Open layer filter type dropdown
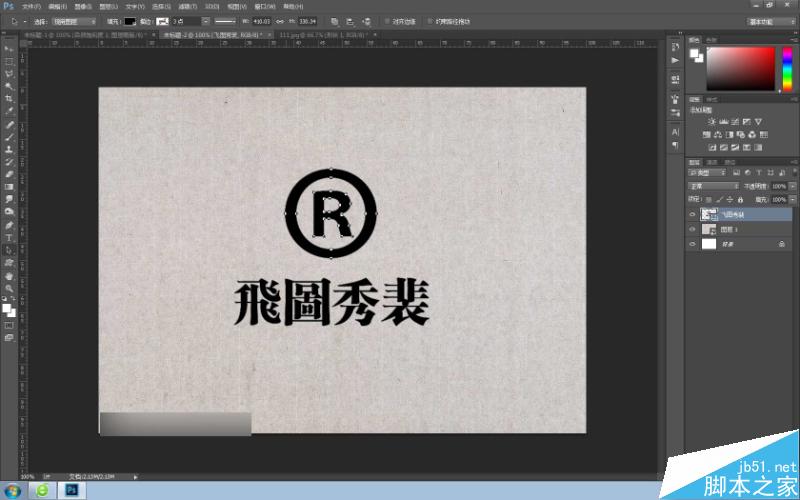The width and height of the screenshot is (800, 500). (707, 173)
